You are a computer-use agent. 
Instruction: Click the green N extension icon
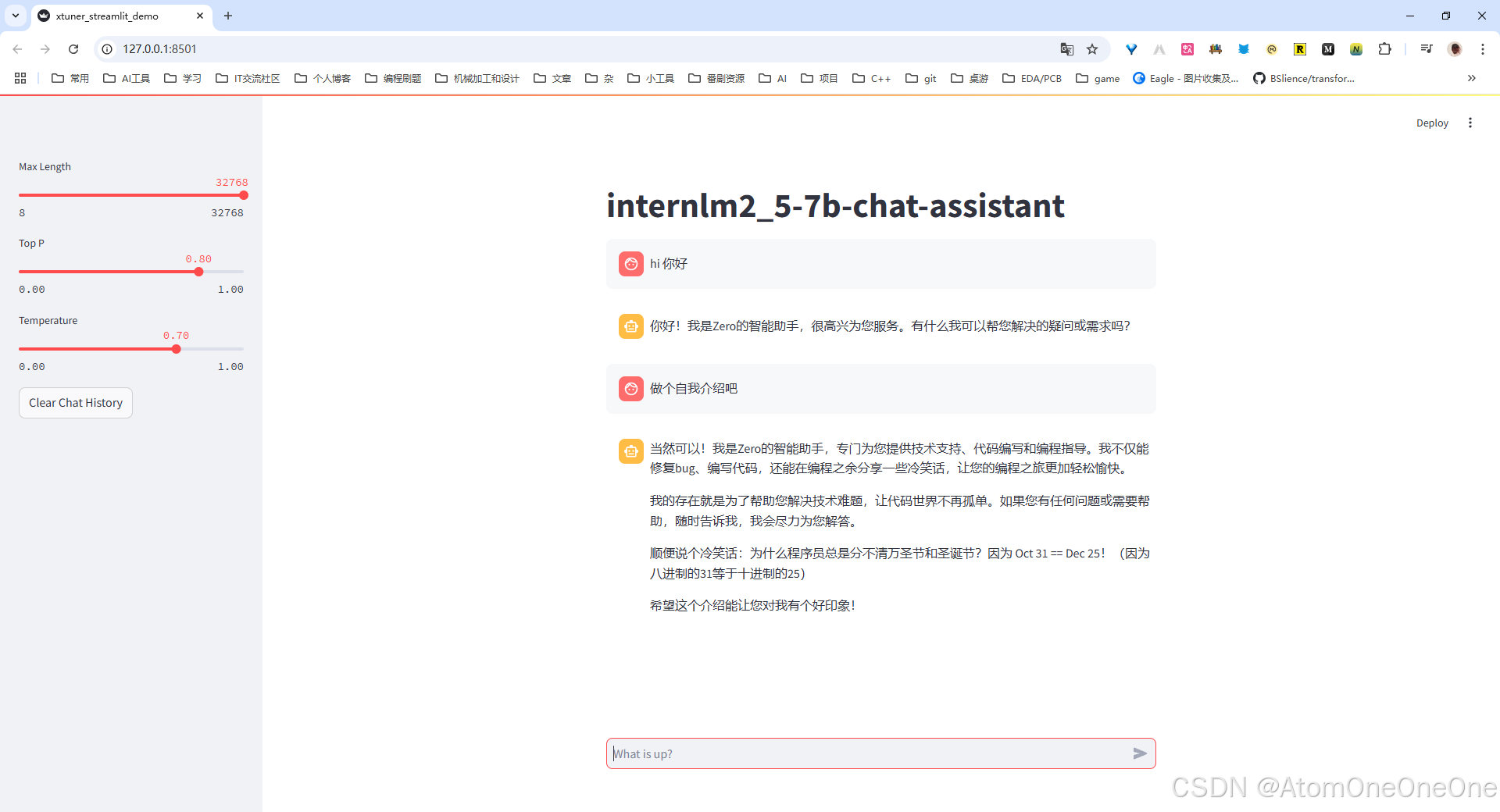[x=1356, y=49]
